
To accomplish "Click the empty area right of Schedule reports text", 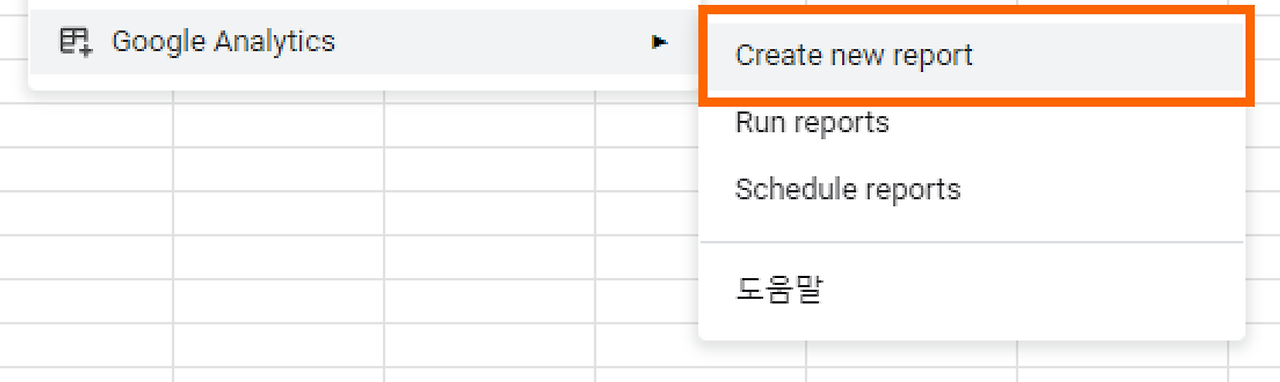I will (1100, 189).
